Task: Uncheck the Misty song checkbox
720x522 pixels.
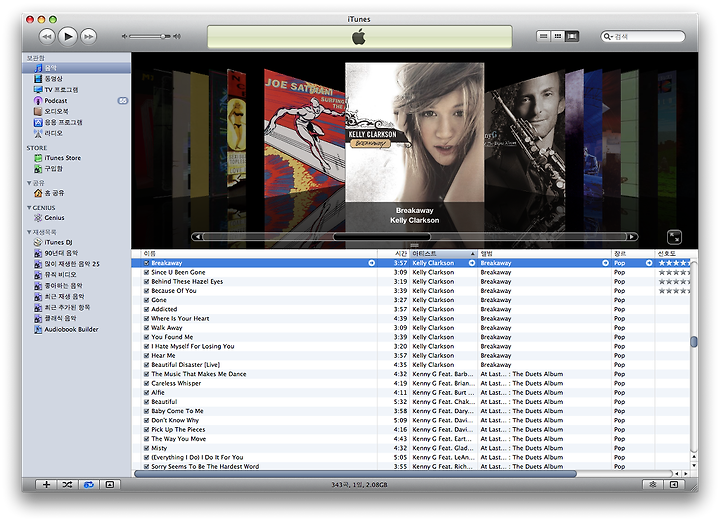Action: click(x=146, y=448)
